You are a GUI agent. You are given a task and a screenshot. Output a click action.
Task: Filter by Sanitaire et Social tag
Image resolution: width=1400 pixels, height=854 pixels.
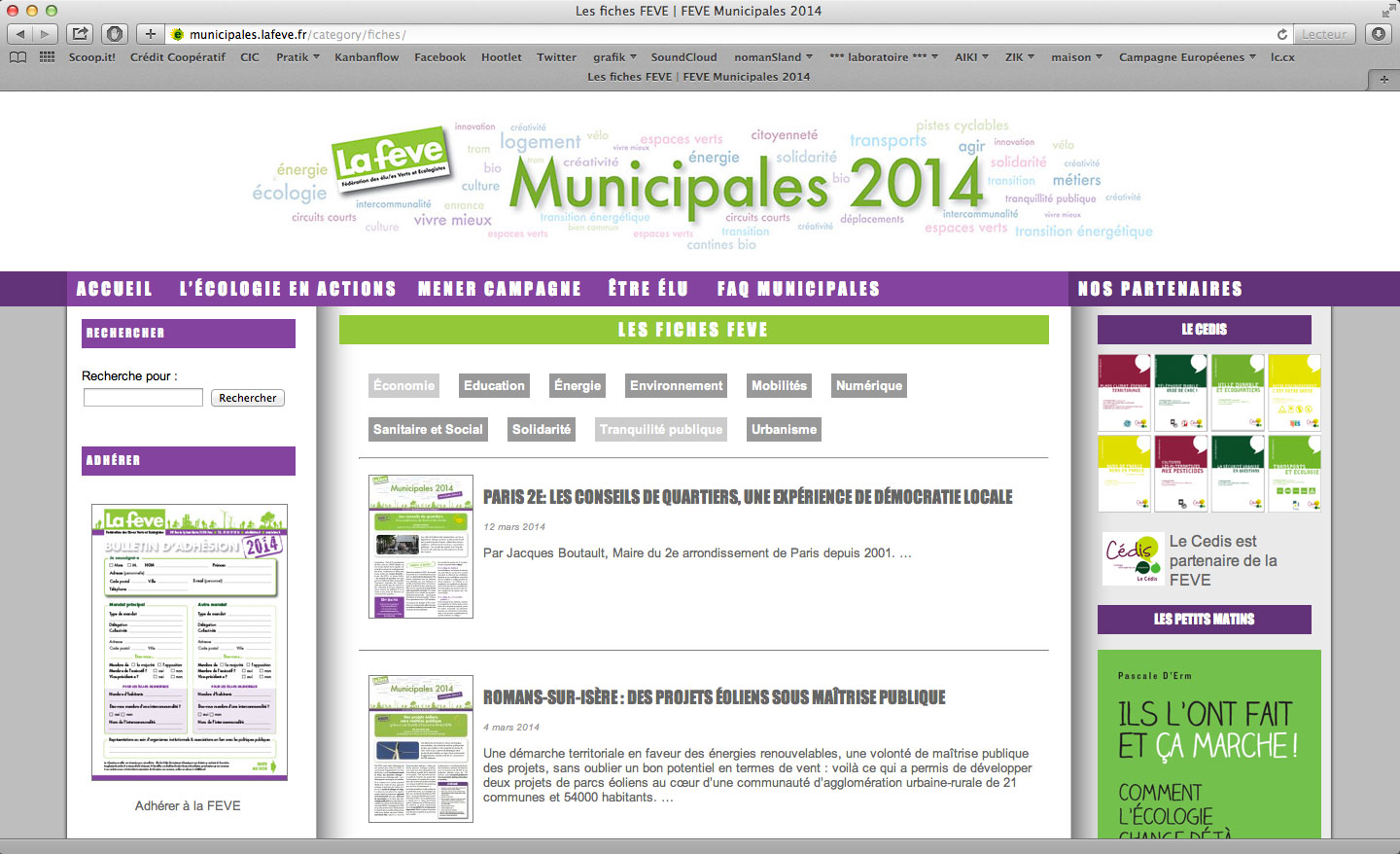click(x=428, y=430)
